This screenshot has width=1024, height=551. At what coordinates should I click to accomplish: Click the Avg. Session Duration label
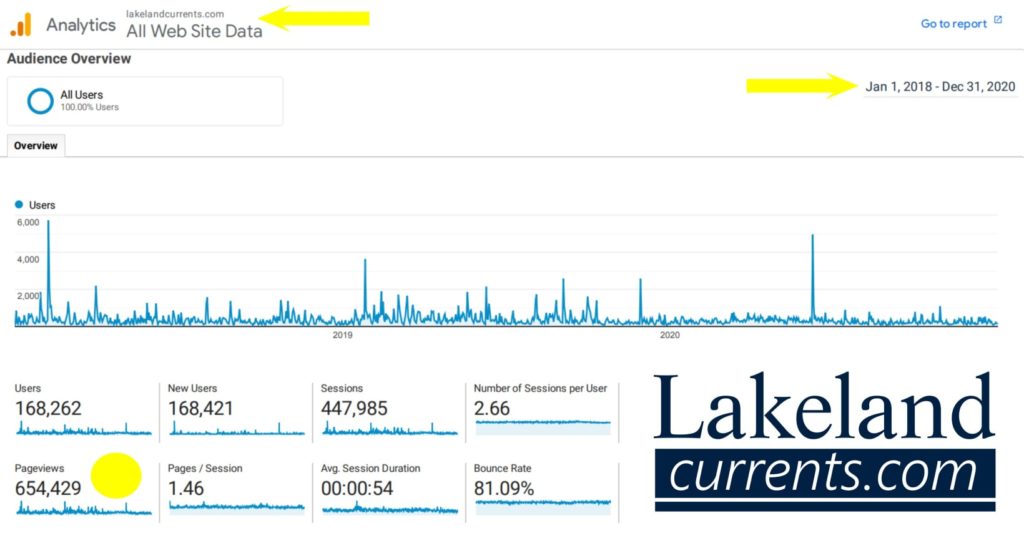click(x=370, y=468)
